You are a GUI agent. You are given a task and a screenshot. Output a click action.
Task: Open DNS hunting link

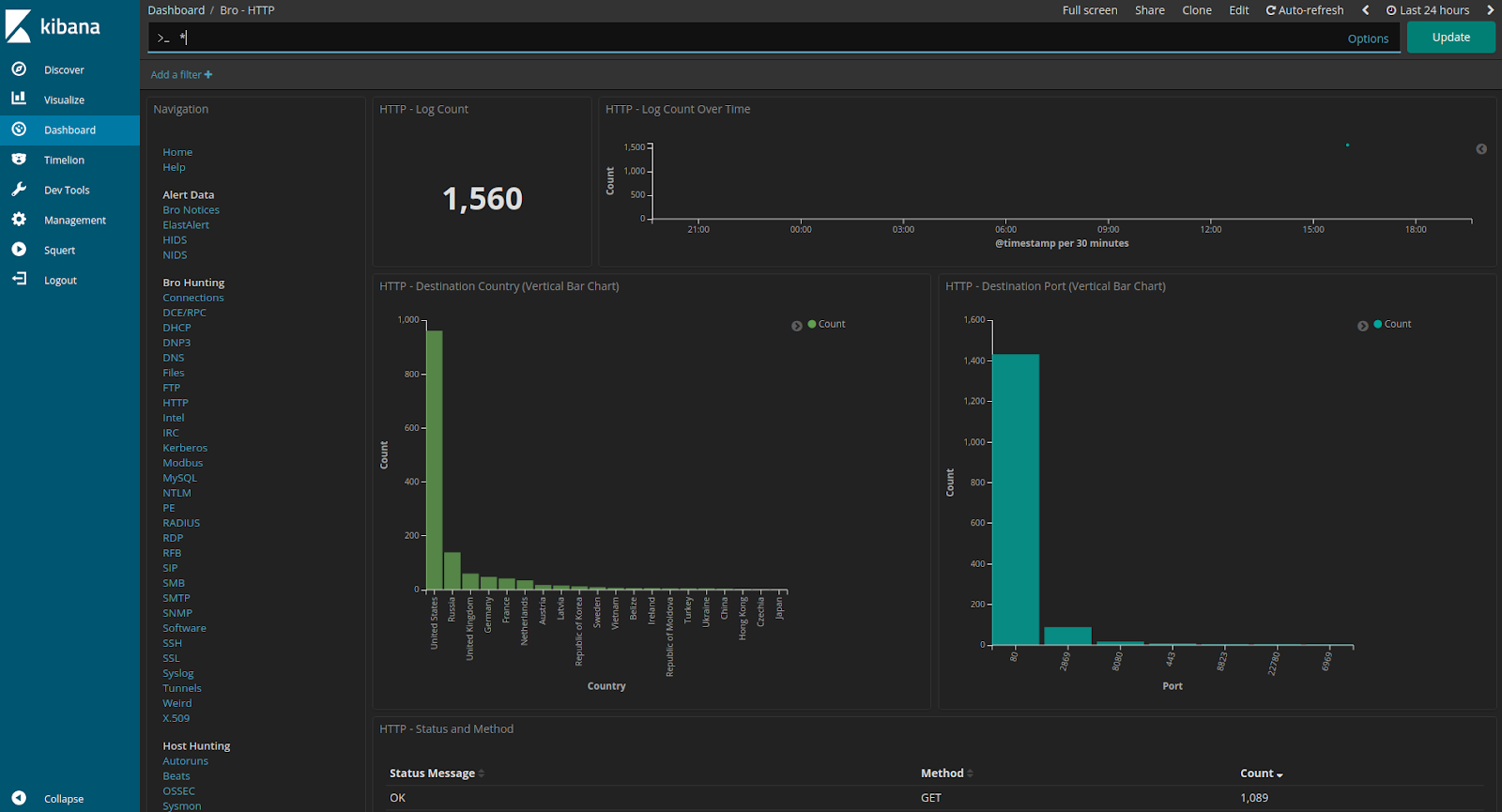tap(173, 358)
